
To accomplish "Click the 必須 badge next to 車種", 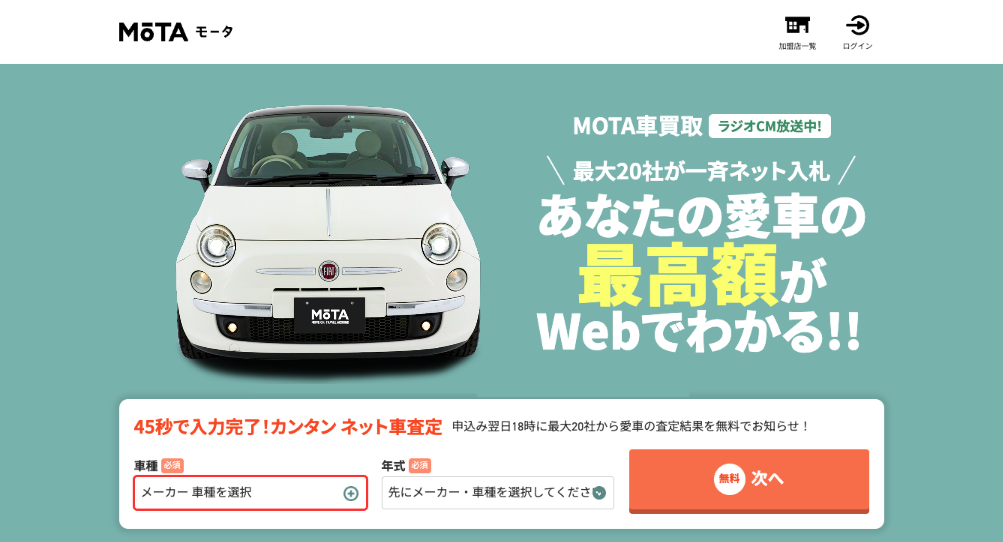I will click(x=172, y=465).
